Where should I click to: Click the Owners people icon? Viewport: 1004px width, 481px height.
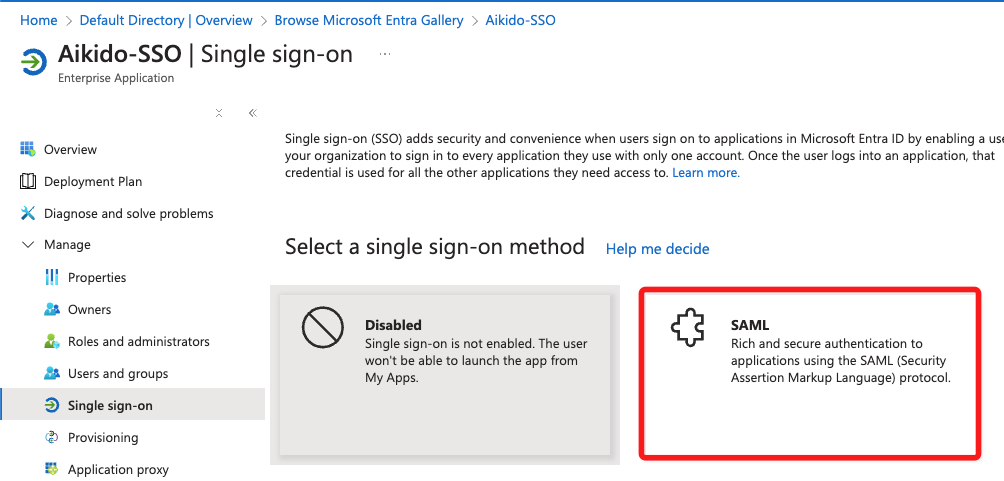52,309
